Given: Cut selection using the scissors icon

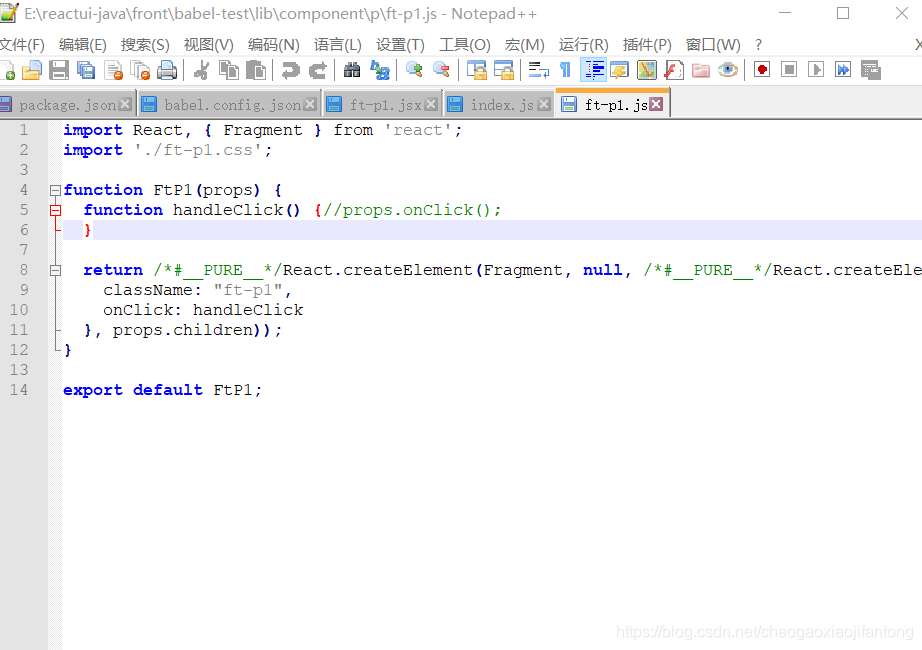Looking at the screenshot, I should click(x=201, y=70).
